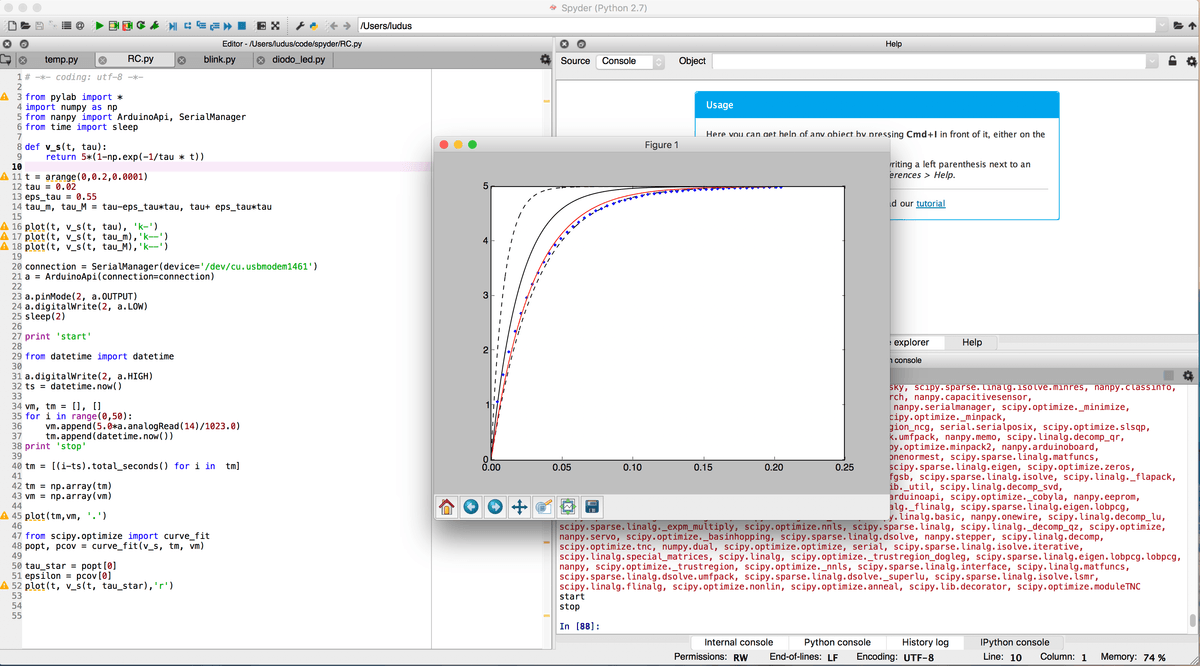
Task: Open subplot configuration in the figure toolbar
Action: pyautogui.click(x=566, y=507)
